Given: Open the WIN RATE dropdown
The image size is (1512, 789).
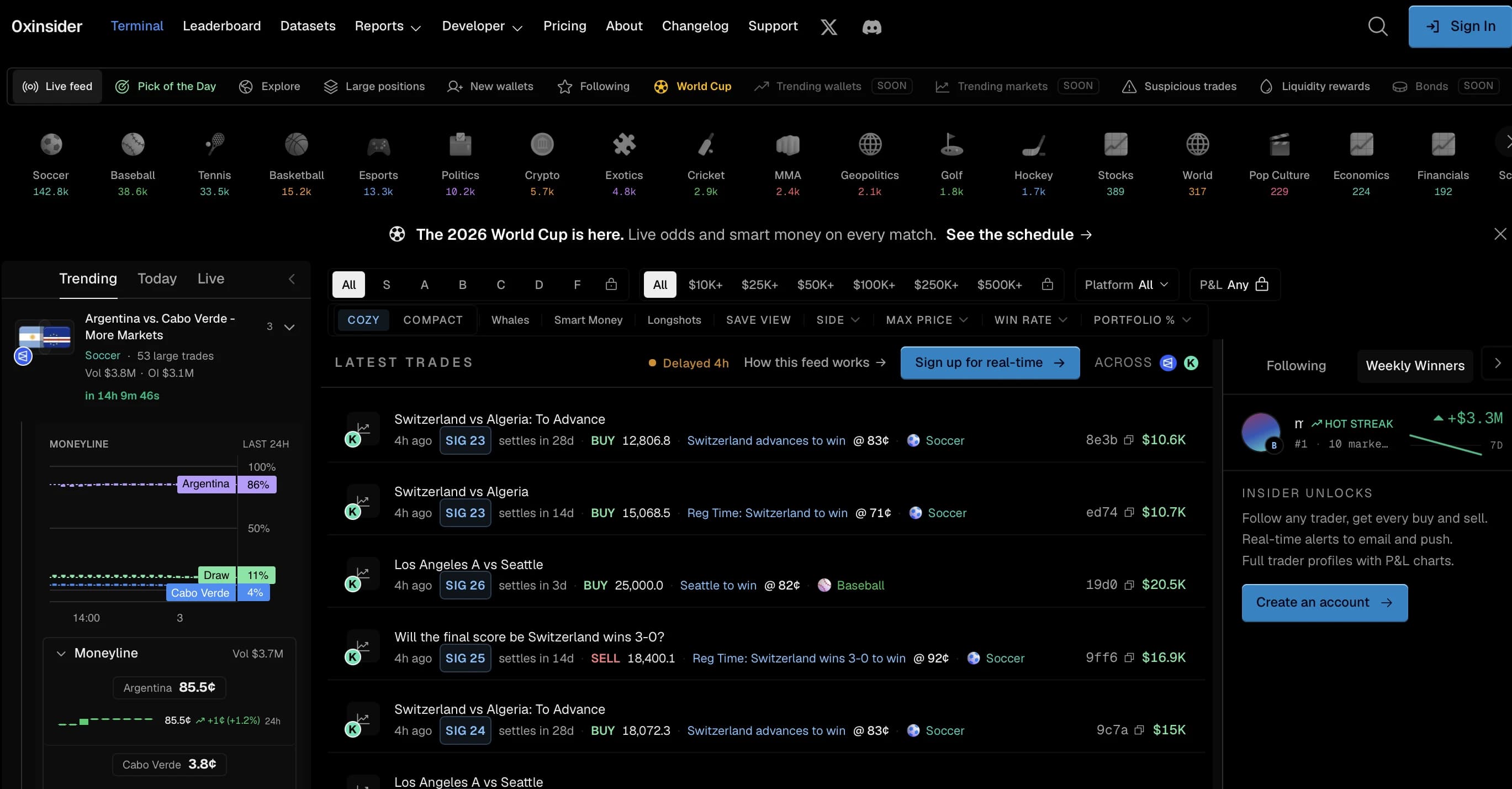Looking at the screenshot, I should click(x=1030, y=320).
